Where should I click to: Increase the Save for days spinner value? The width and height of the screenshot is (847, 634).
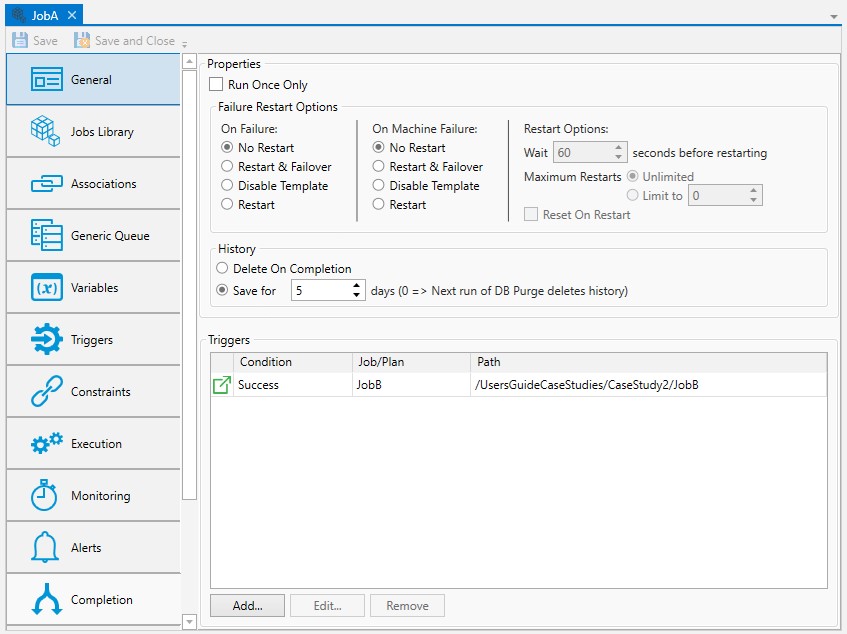point(358,286)
